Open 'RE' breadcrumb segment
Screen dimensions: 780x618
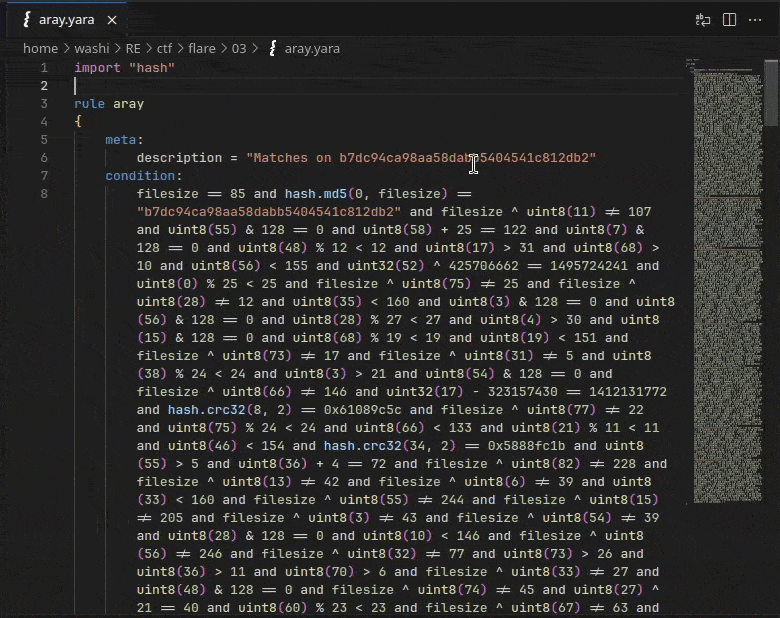[133, 48]
